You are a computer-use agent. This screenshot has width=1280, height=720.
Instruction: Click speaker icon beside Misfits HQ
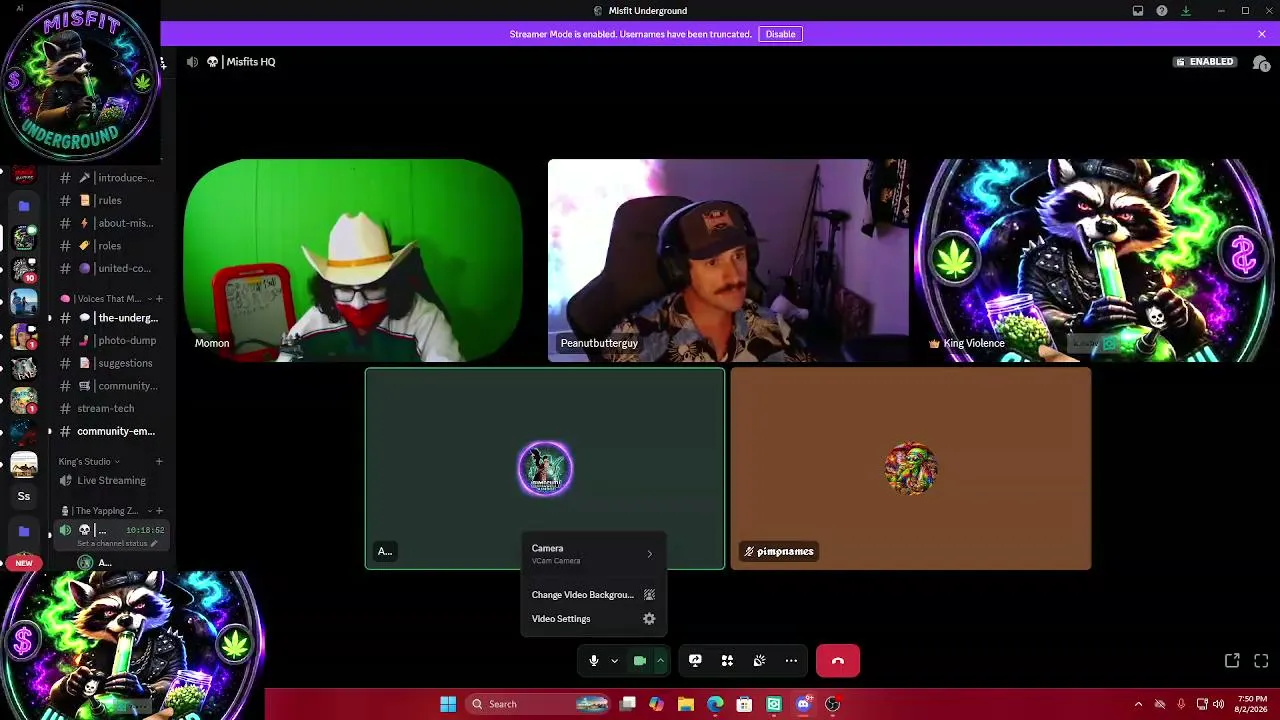click(192, 62)
